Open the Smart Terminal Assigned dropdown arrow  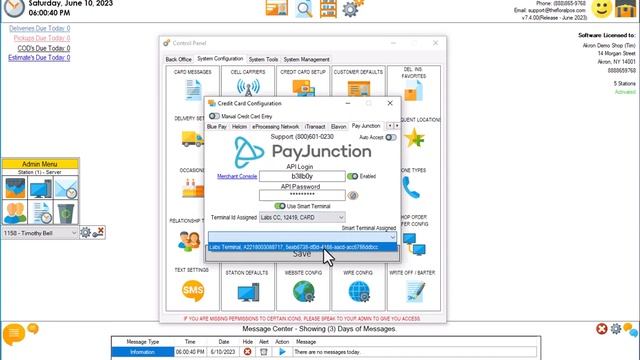(392, 237)
